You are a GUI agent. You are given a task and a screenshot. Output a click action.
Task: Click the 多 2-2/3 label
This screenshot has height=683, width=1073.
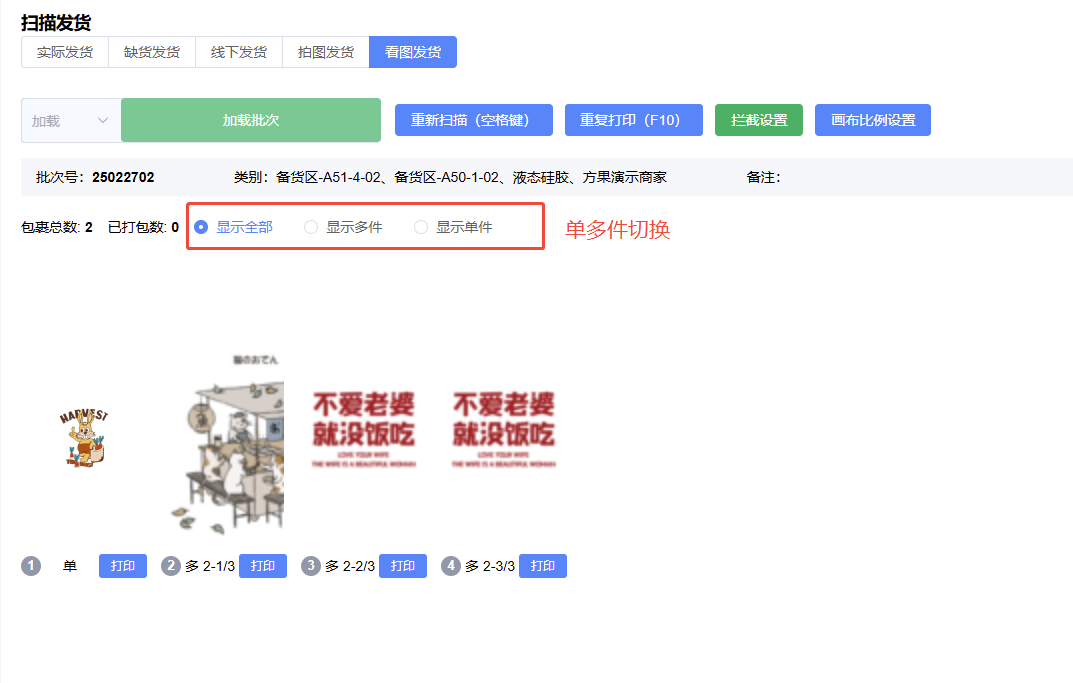click(x=350, y=566)
